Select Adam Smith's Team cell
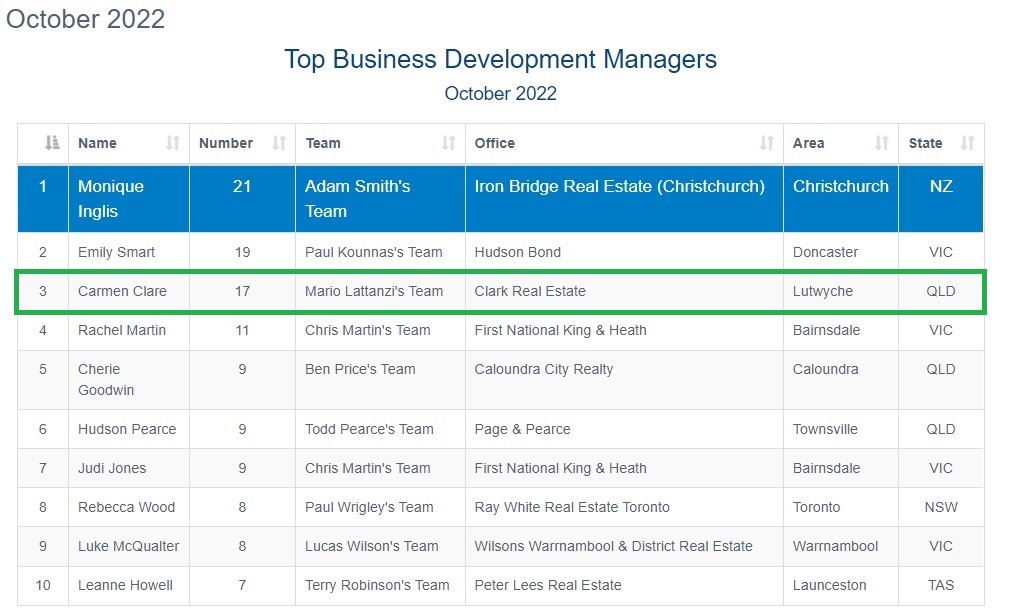This screenshot has height=616, width=1015. pyautogui.click(x=380, y=199)
